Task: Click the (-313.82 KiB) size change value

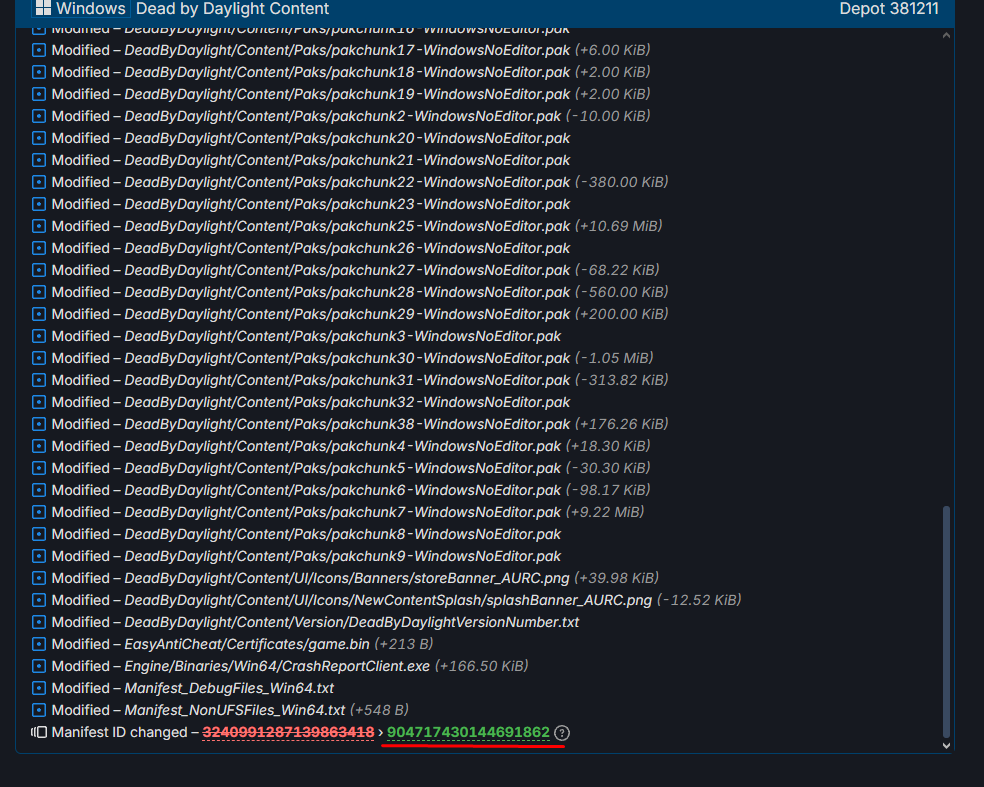Action: tap(622, 380)
